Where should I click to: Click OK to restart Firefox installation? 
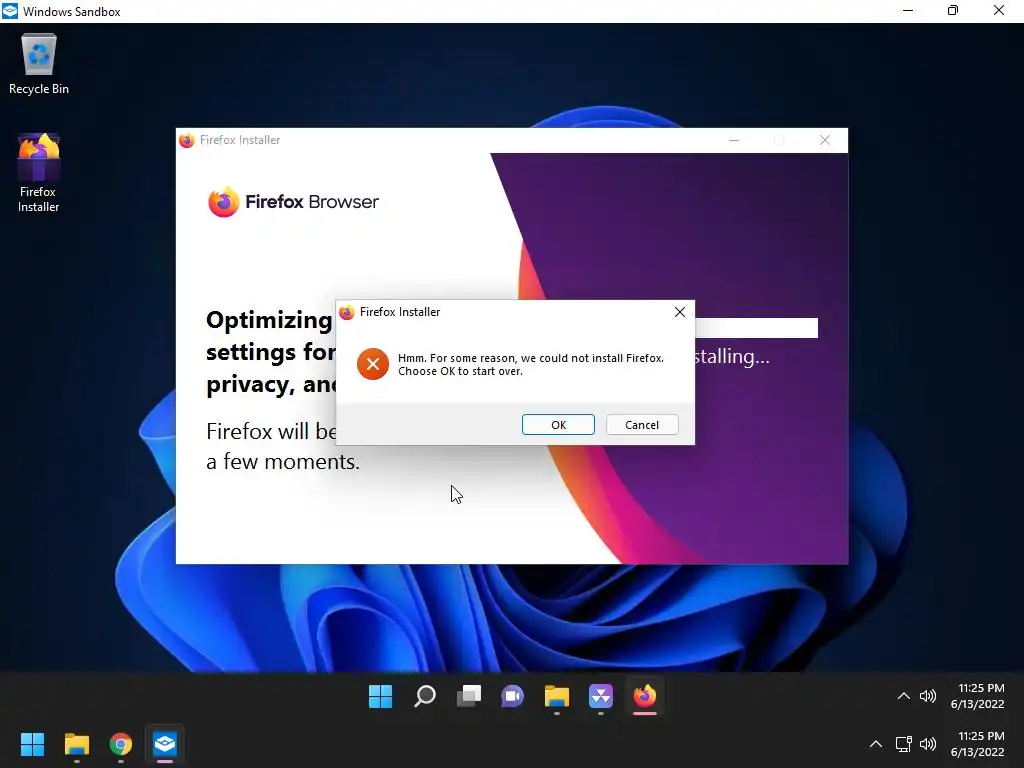point(558,424)
